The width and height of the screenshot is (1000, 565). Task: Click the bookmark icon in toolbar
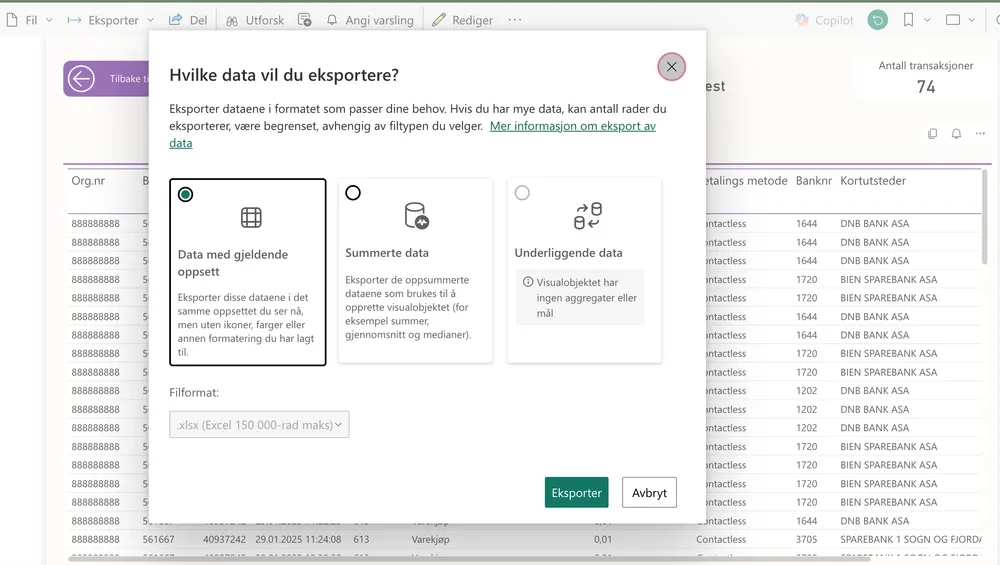pos(908,20)
